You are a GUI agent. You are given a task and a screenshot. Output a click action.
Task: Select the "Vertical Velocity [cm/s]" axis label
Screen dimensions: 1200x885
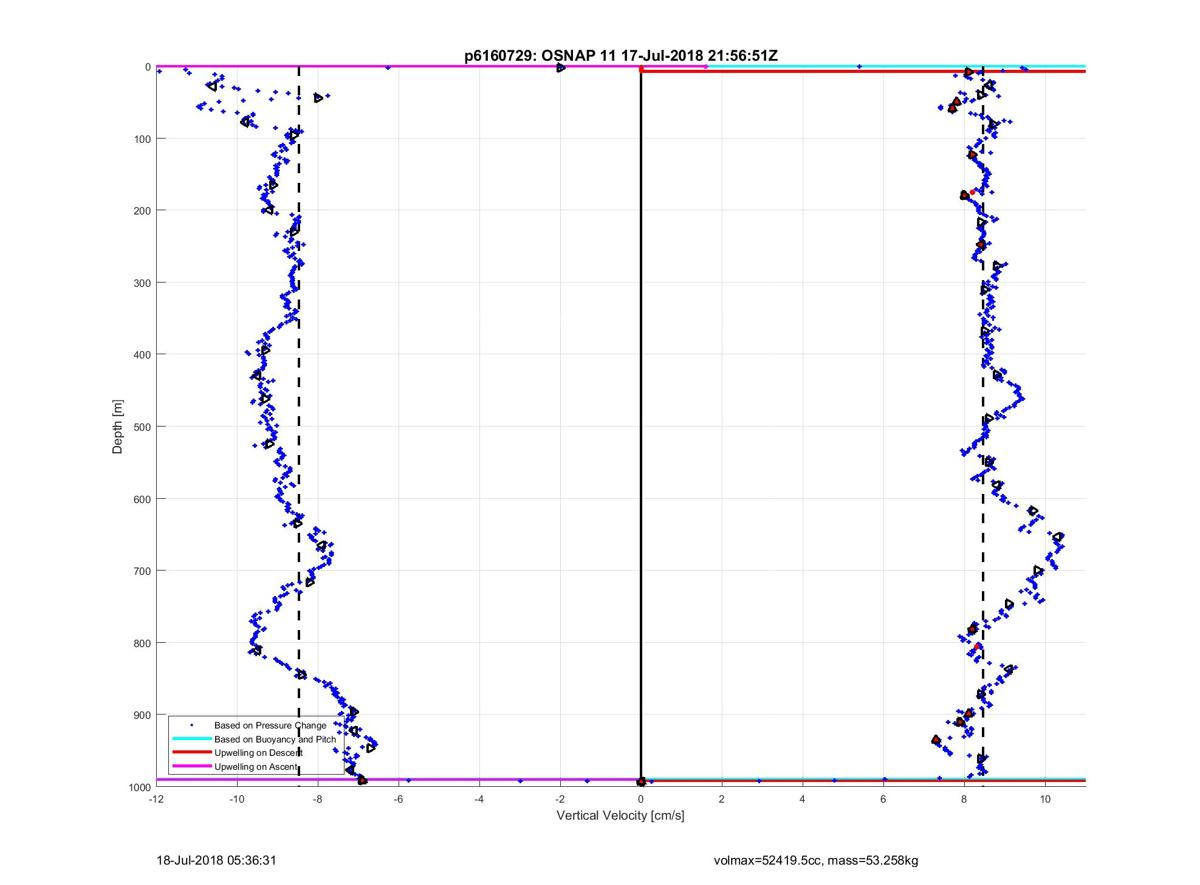pyautogui.click(x=620, y=816)
